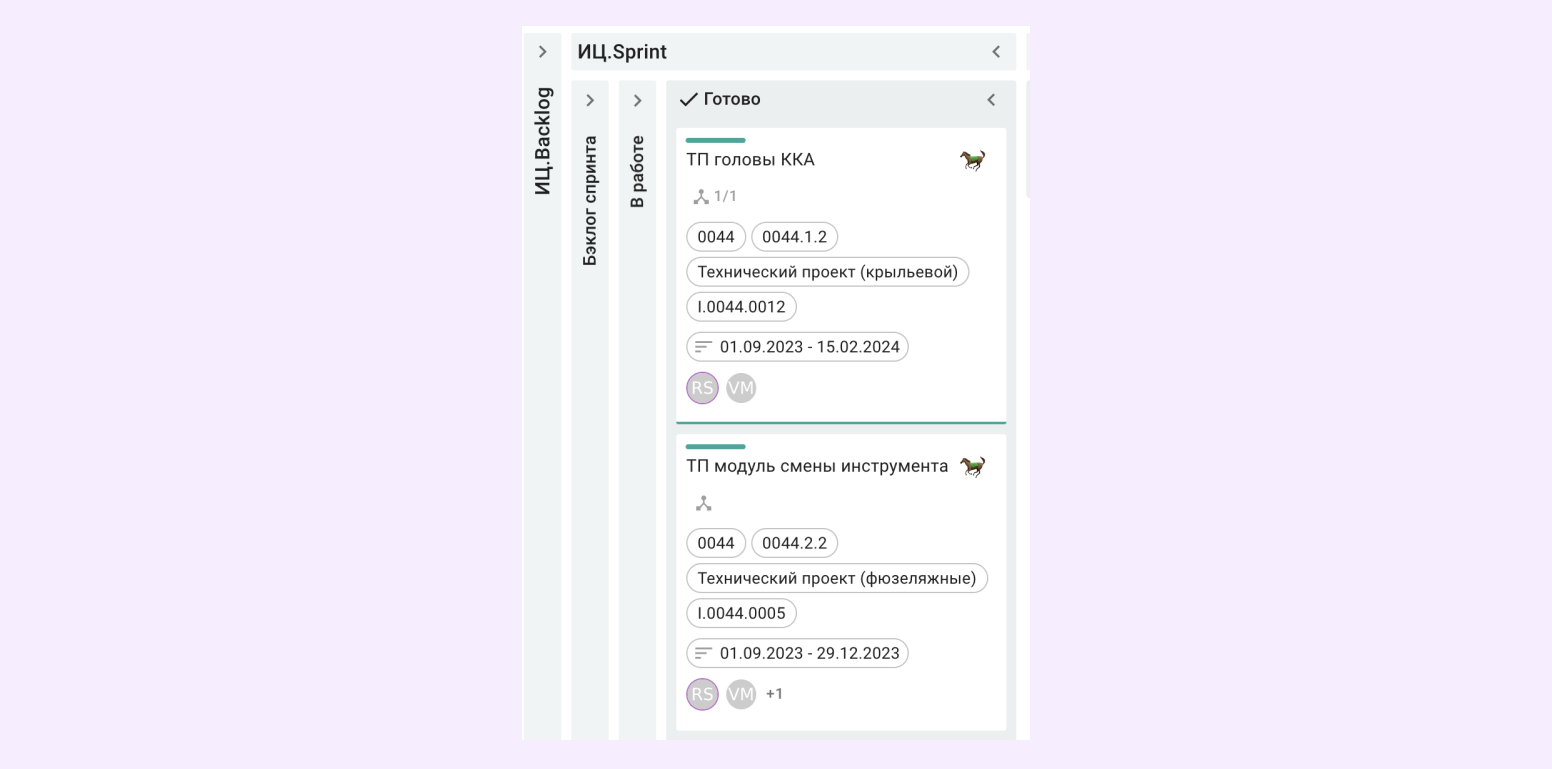
Task: Expand the Бэклог спринта column
Action: pyautogui.click(x=590, y=100)
